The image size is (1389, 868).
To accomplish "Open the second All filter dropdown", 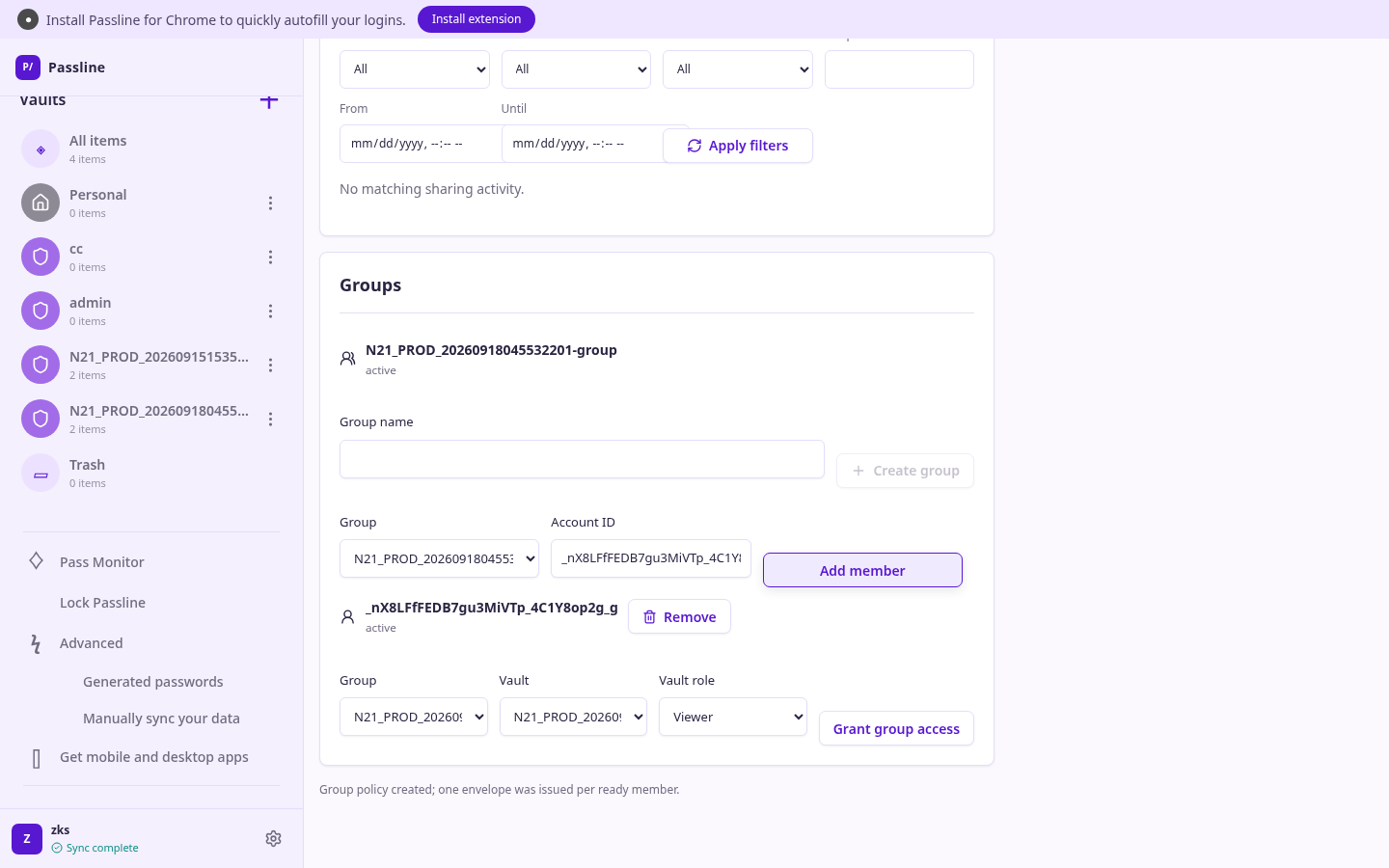I will [576, 69].
